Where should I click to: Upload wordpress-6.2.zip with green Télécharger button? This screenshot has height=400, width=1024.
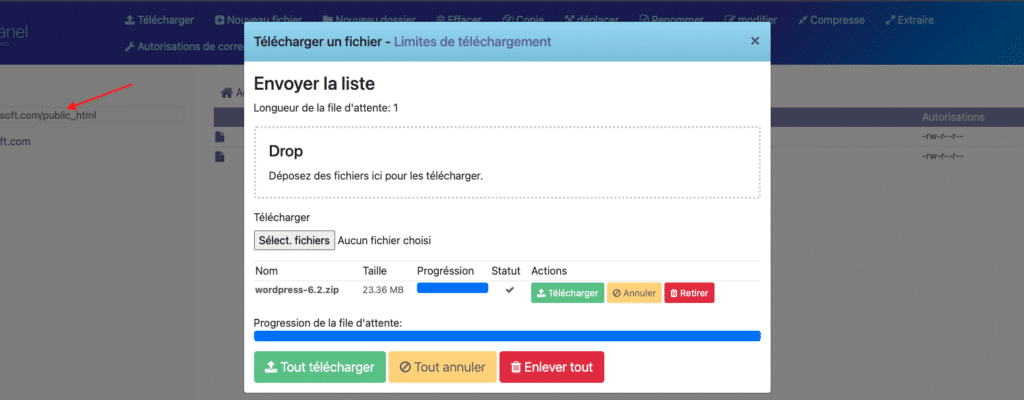tap(568, 293)
